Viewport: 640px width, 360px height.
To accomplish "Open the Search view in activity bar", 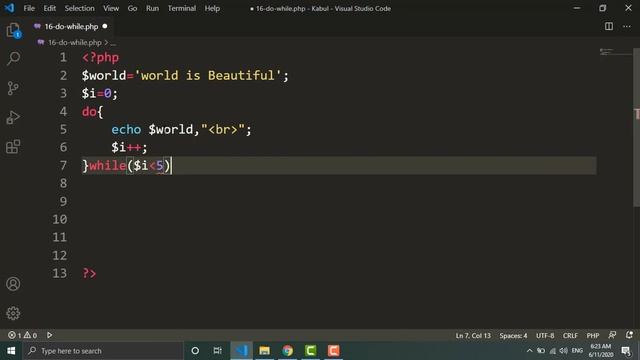I will point(13,58).
